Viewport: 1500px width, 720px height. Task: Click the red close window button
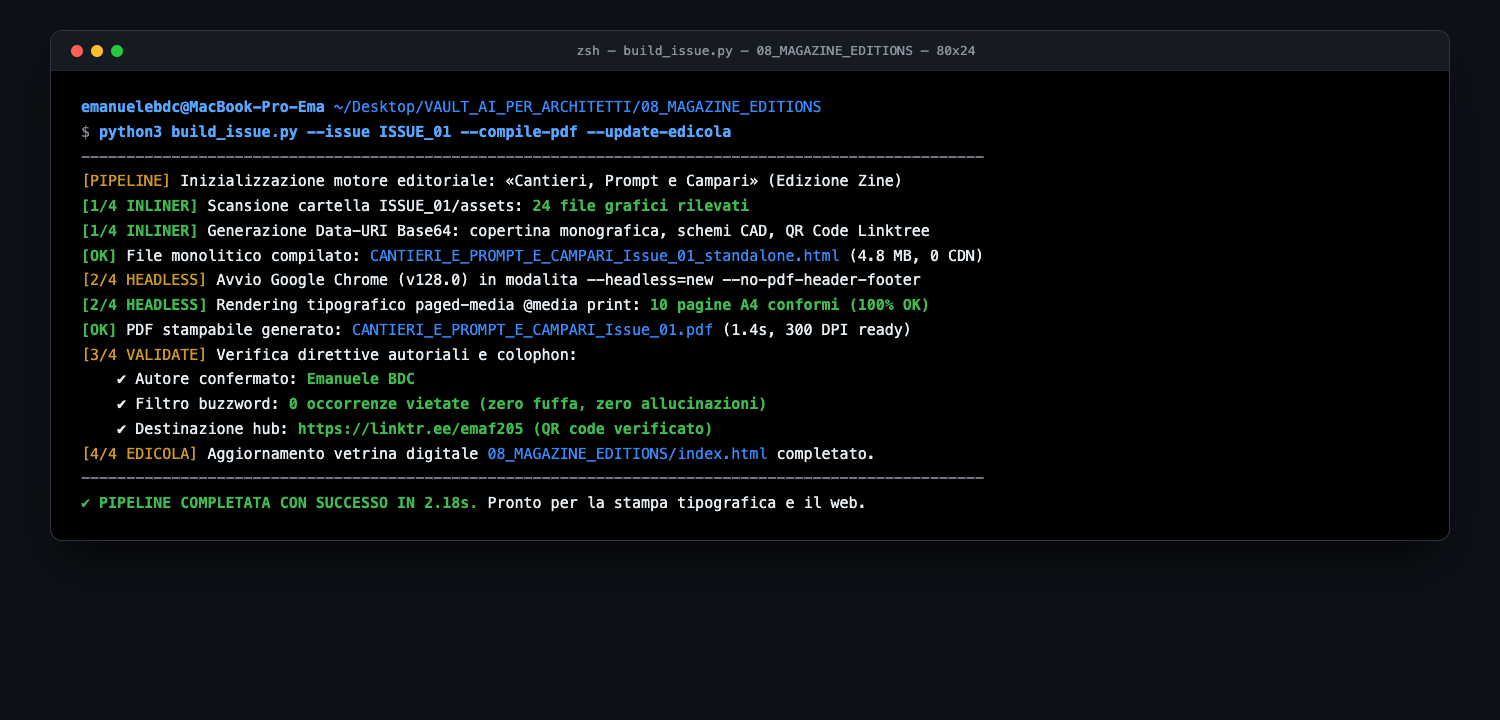click(77, 51)
